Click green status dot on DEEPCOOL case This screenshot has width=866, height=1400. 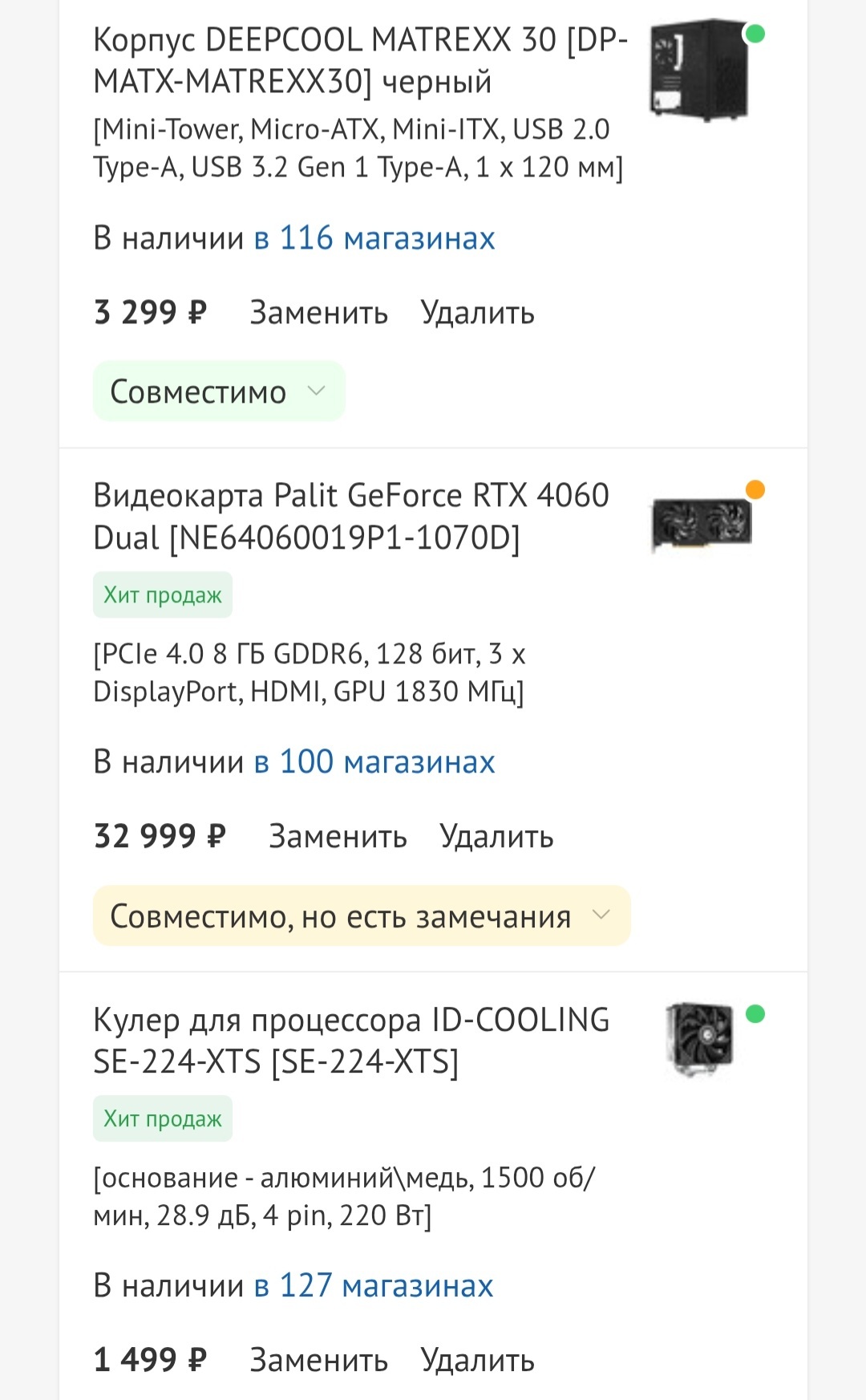tap(755, 34)
